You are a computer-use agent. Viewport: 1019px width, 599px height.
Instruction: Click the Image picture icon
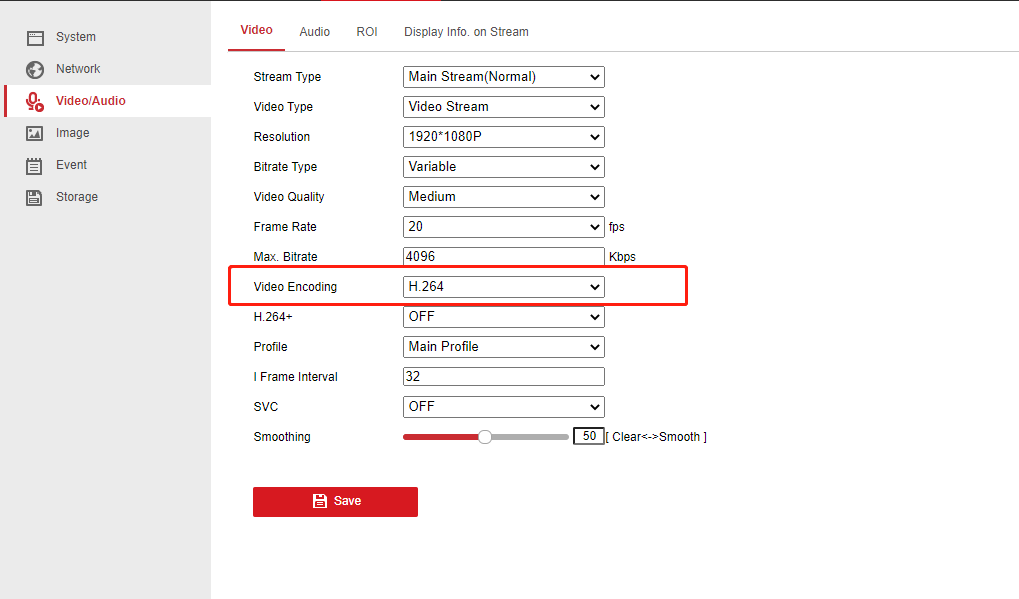[34, 133]
